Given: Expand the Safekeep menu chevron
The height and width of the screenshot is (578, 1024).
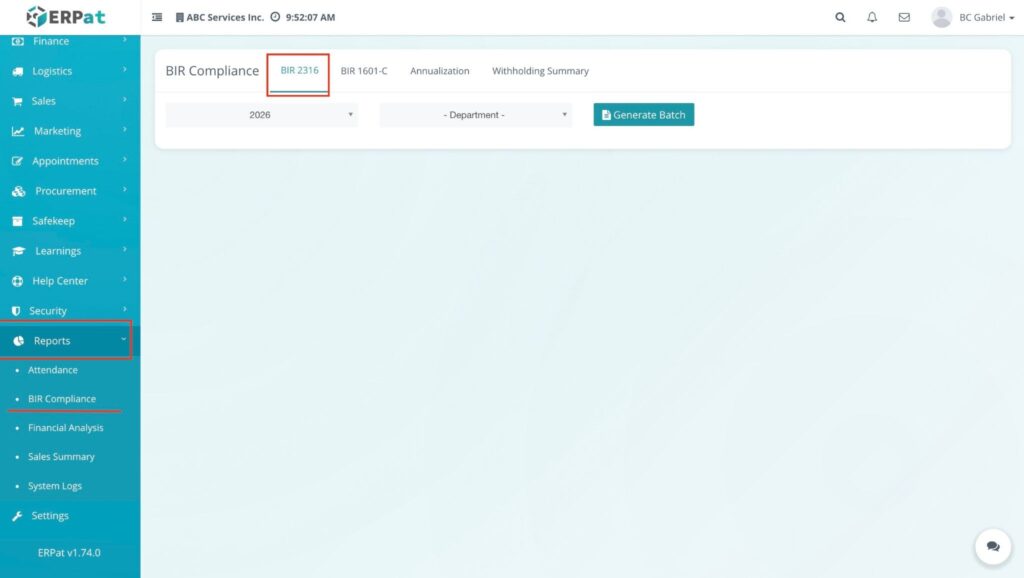Looking at the screenshot, I should (124, 220).
